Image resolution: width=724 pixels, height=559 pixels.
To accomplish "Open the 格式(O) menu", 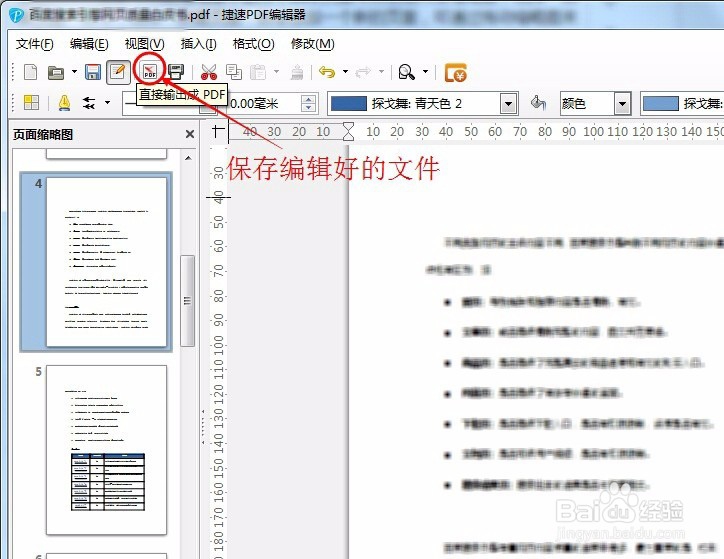I will (253, 44).
